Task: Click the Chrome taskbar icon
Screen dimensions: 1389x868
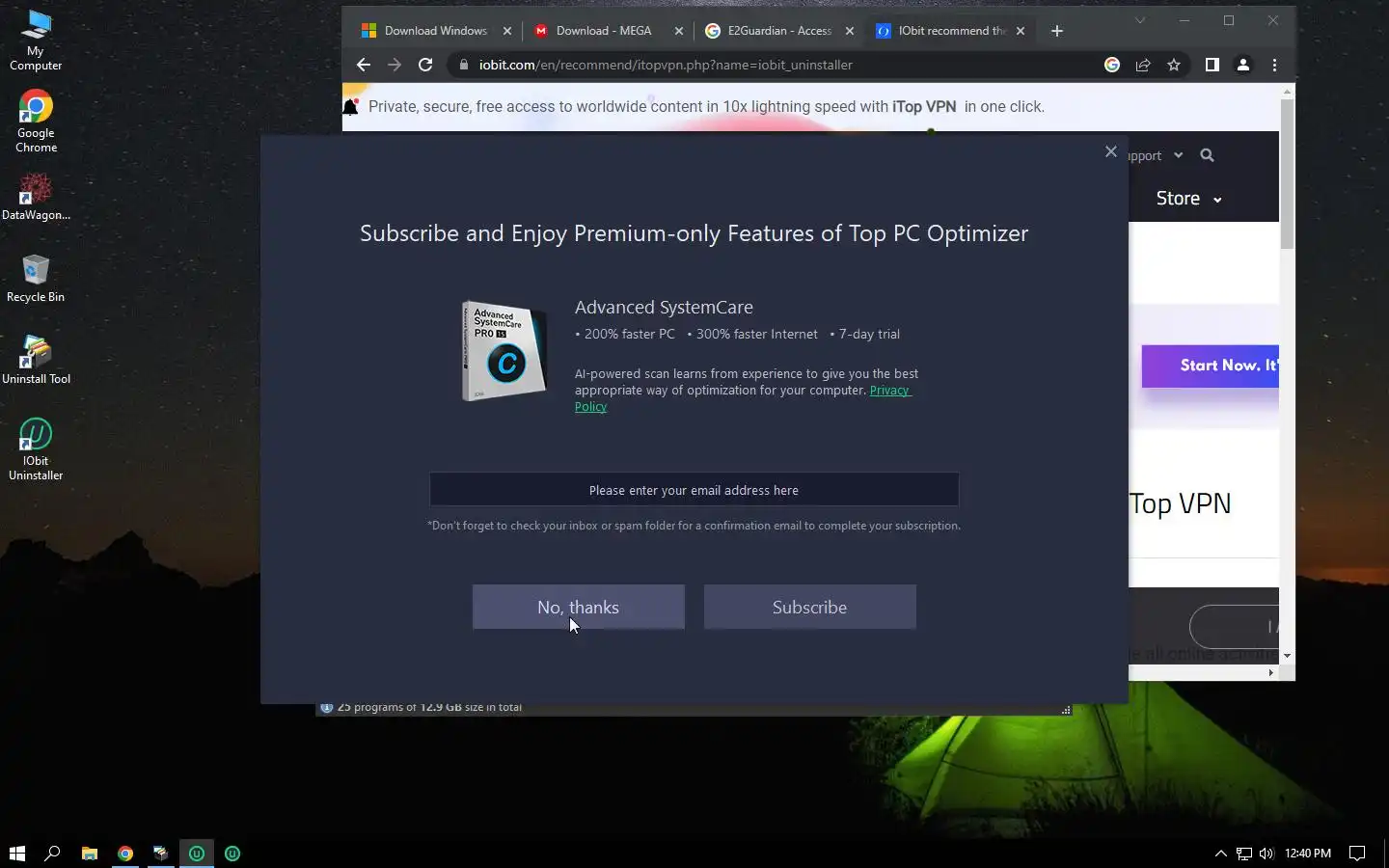Action: point(125,853)
